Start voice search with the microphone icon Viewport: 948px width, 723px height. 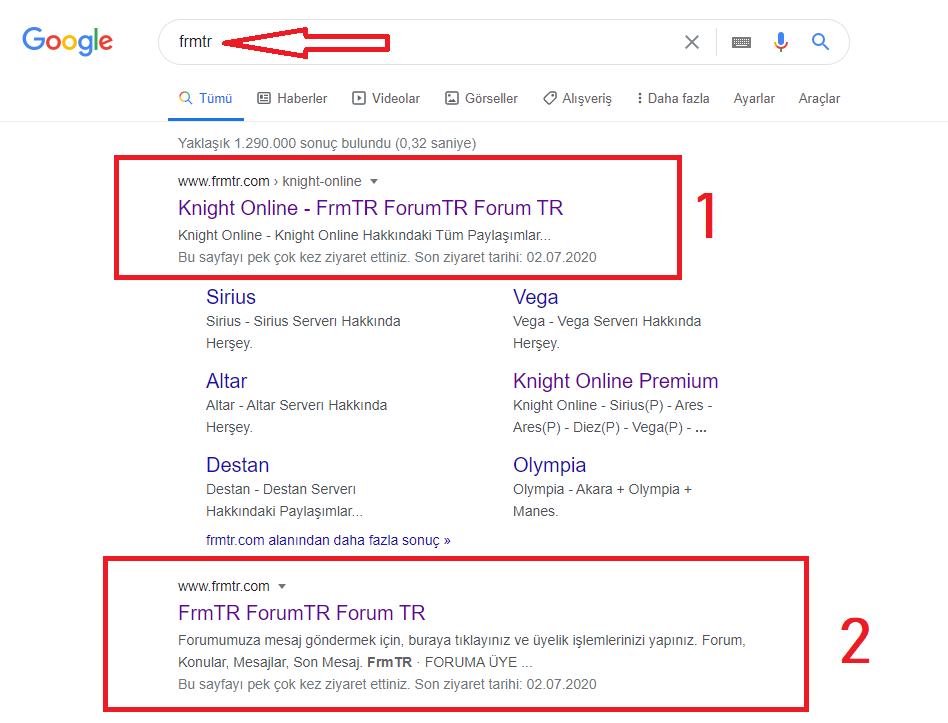[x=781, y=42]
